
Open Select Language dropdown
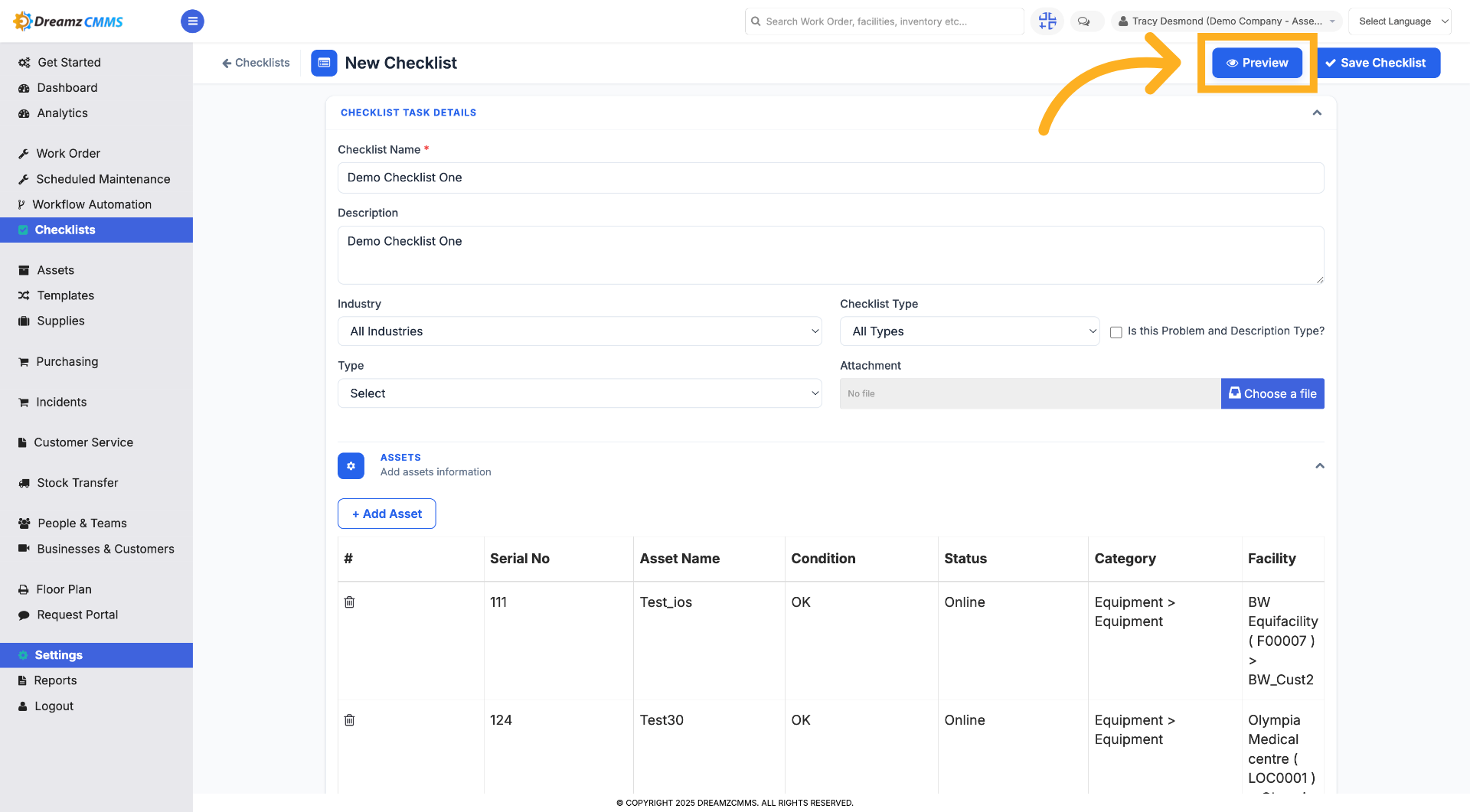click(x=1400, y=21)
